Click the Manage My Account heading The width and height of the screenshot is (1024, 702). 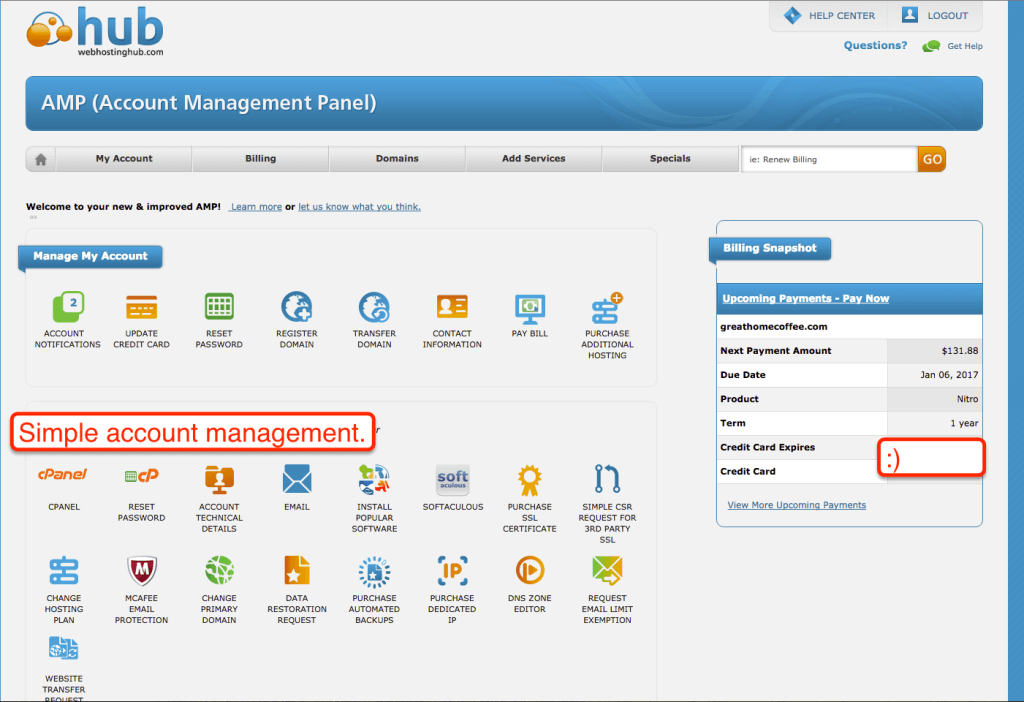coord(90,256)
